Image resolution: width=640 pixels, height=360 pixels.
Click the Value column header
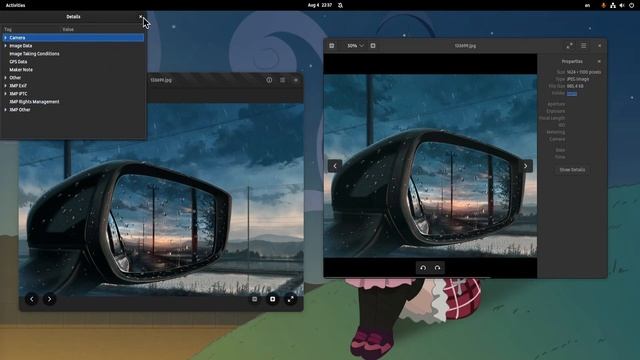[68, 29]
